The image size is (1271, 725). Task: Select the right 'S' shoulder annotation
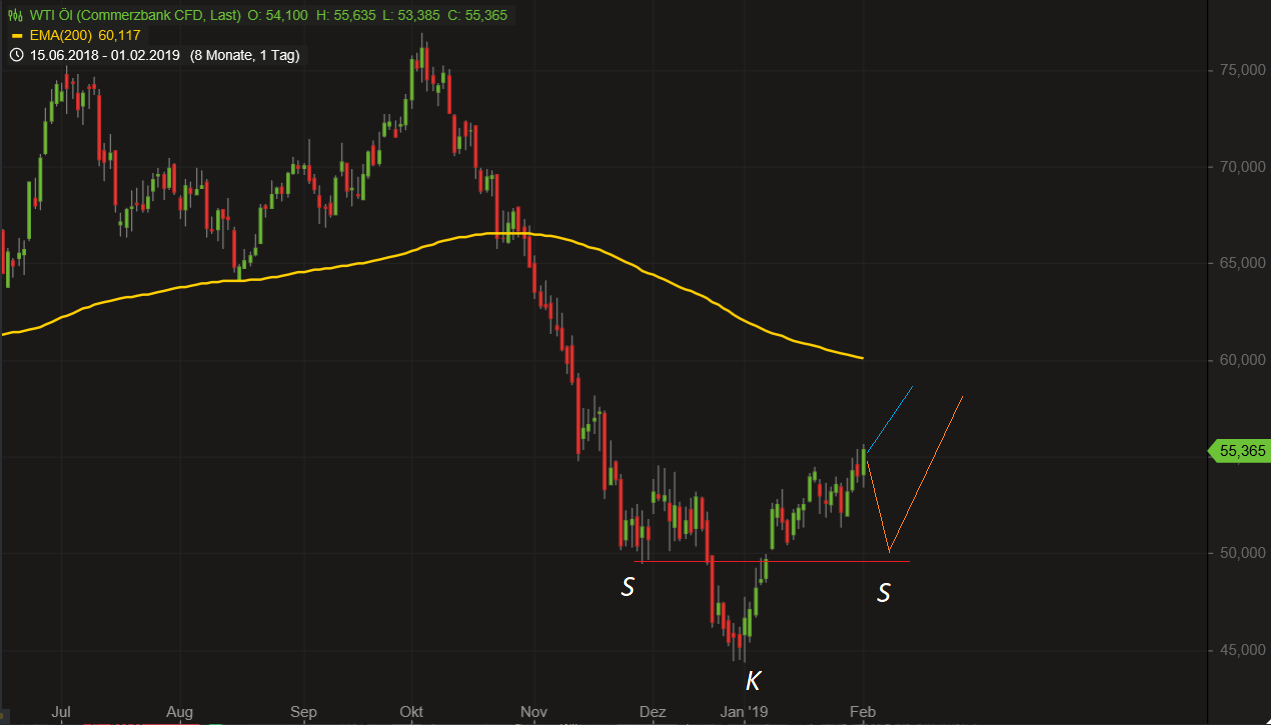(x=883, y=593)
